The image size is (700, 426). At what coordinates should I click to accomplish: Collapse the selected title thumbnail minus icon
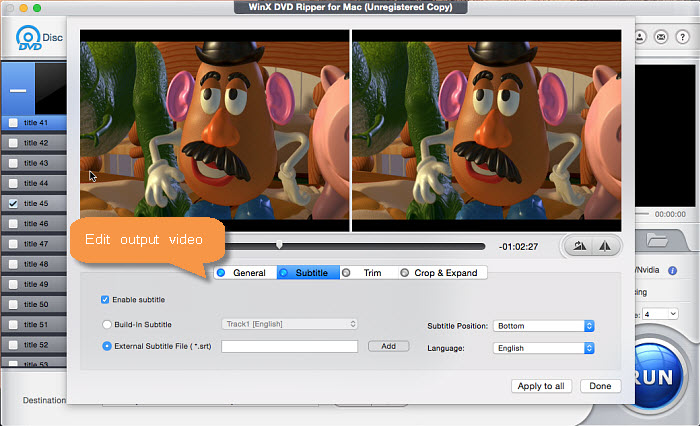pyautogui.click(x=18, y=91)
